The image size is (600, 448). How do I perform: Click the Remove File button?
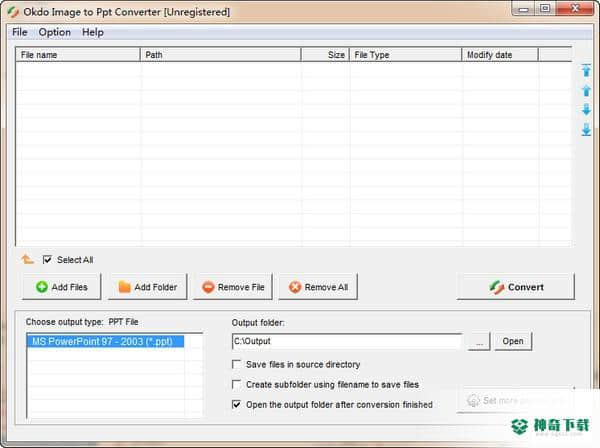point(233,287)
